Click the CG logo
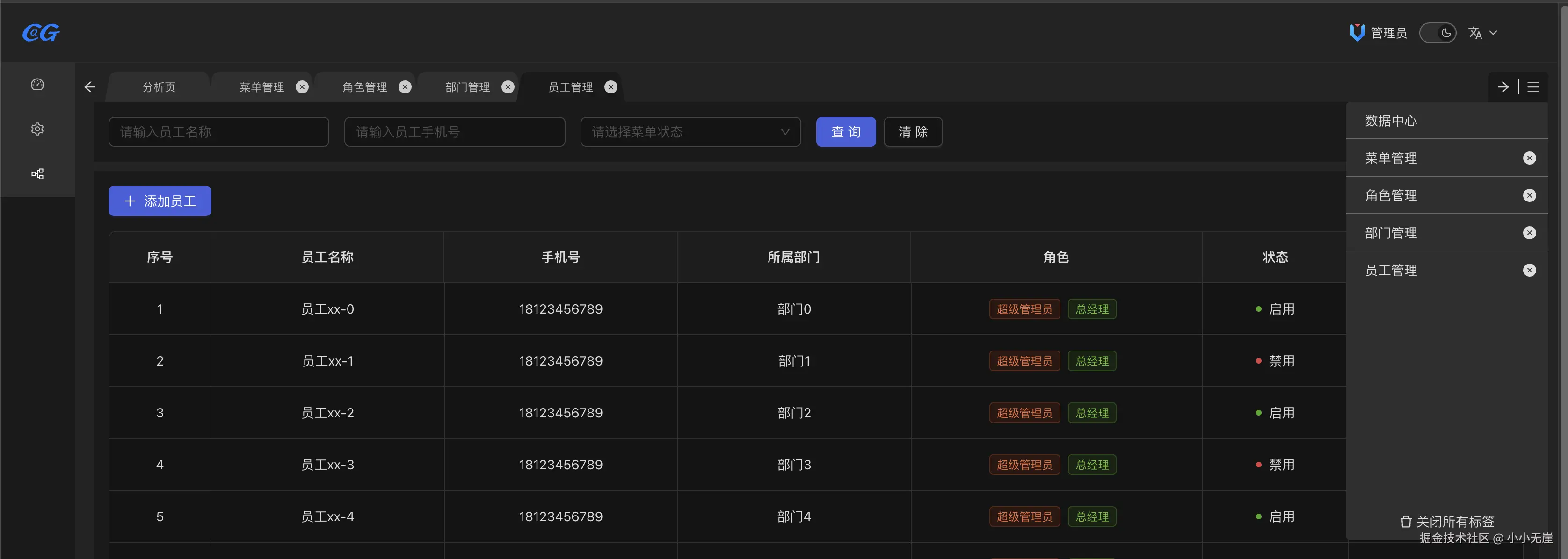1568x559 pixels. click(x=41, y=32)
